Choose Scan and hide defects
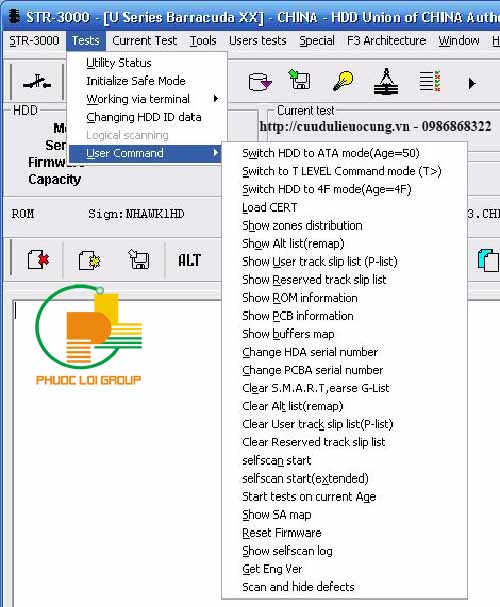Screen dimensions: 500x607 (x=344, y=587)
